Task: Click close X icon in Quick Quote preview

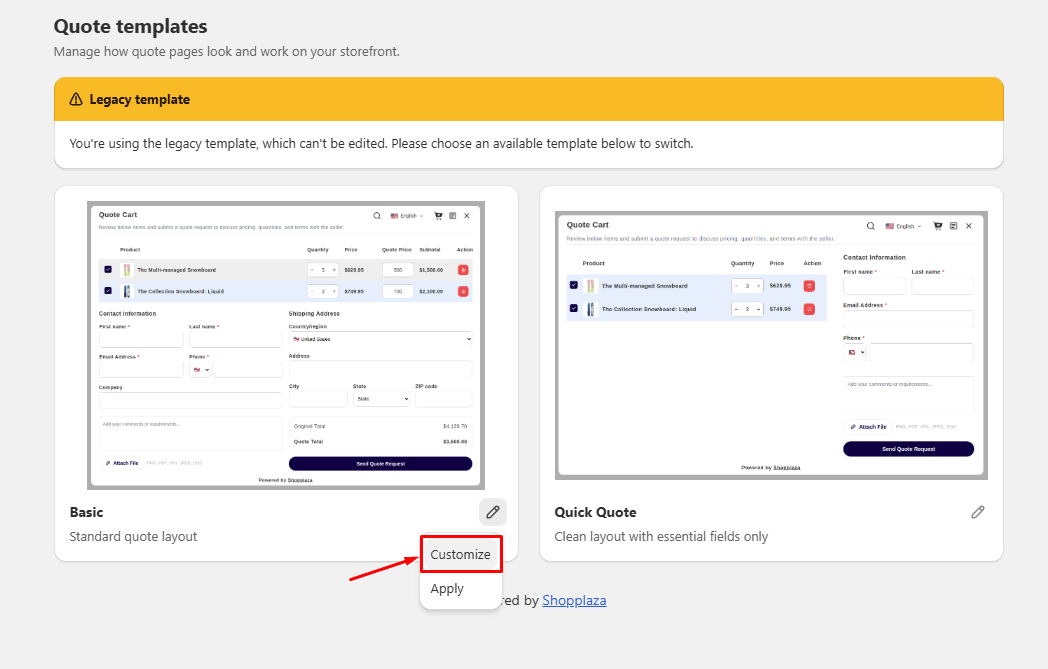Action: click(x=968, y=226)
